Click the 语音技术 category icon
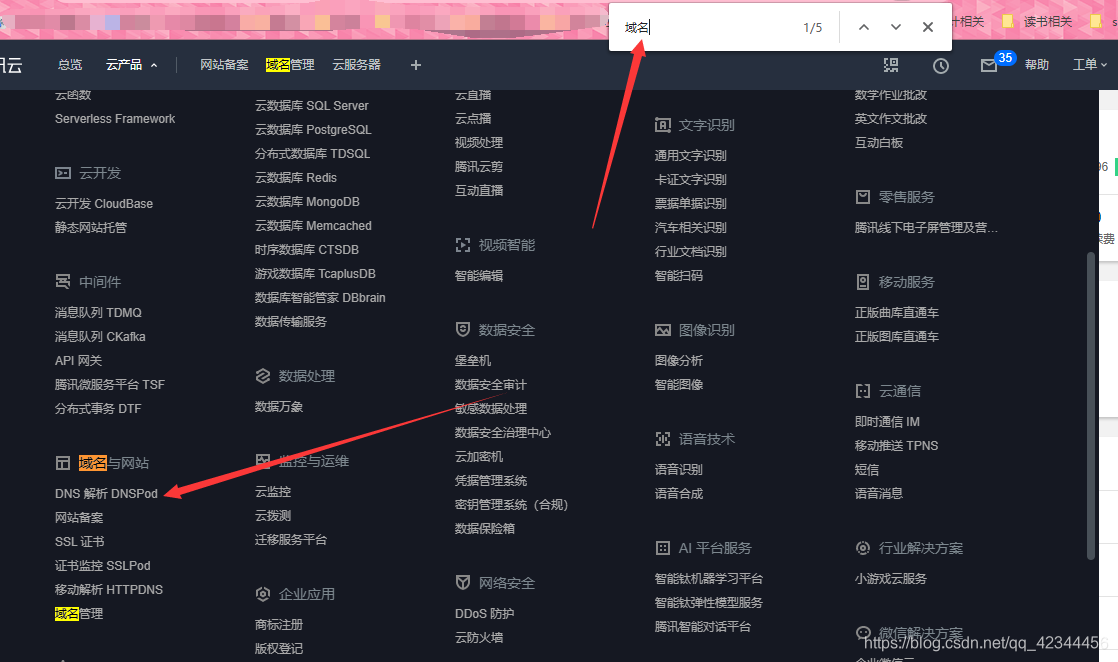 click(663, 439)
